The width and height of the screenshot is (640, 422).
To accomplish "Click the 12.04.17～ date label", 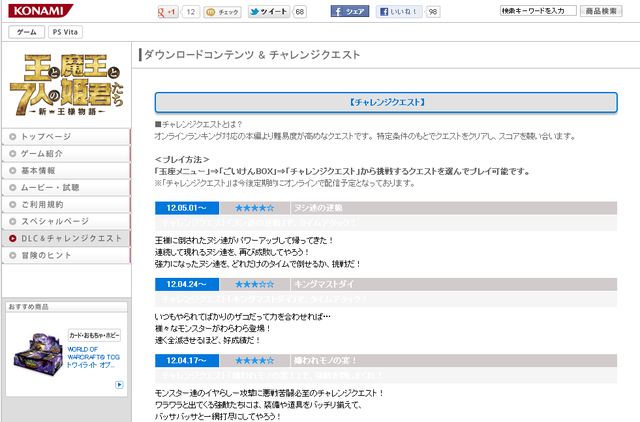I will tap(187, 361).
